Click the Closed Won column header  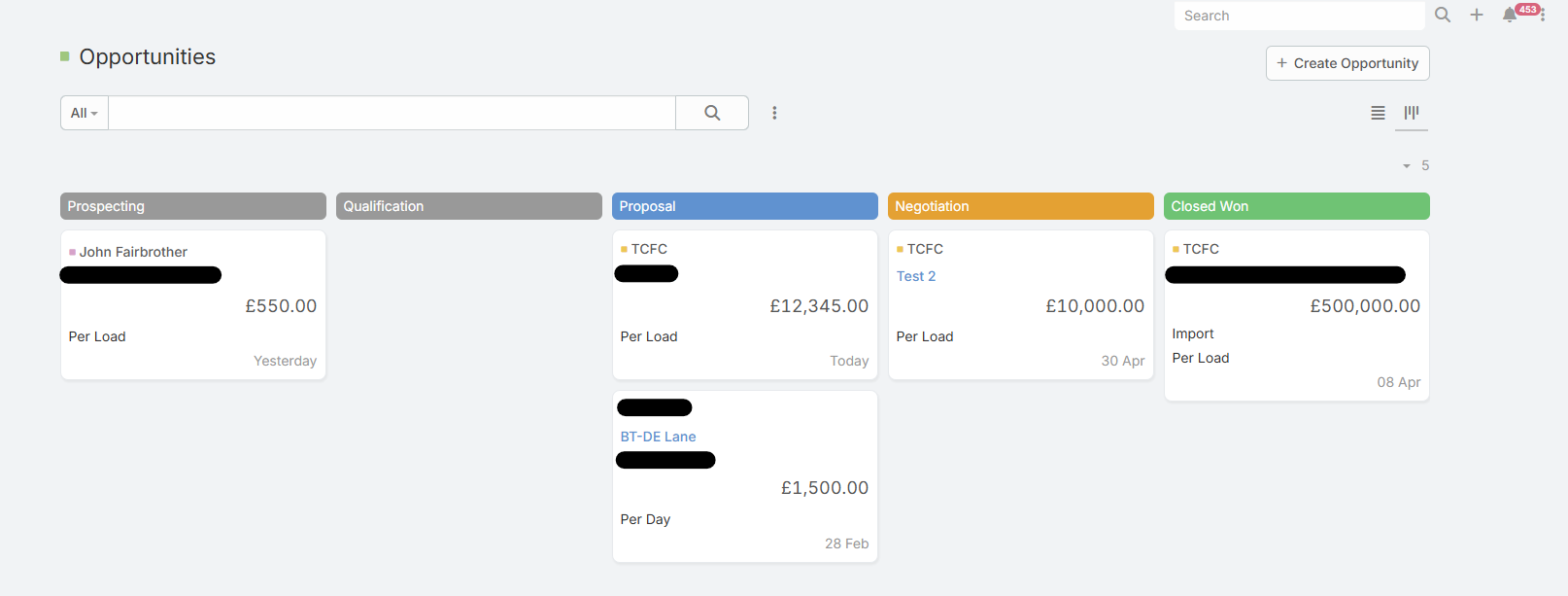1296,206
